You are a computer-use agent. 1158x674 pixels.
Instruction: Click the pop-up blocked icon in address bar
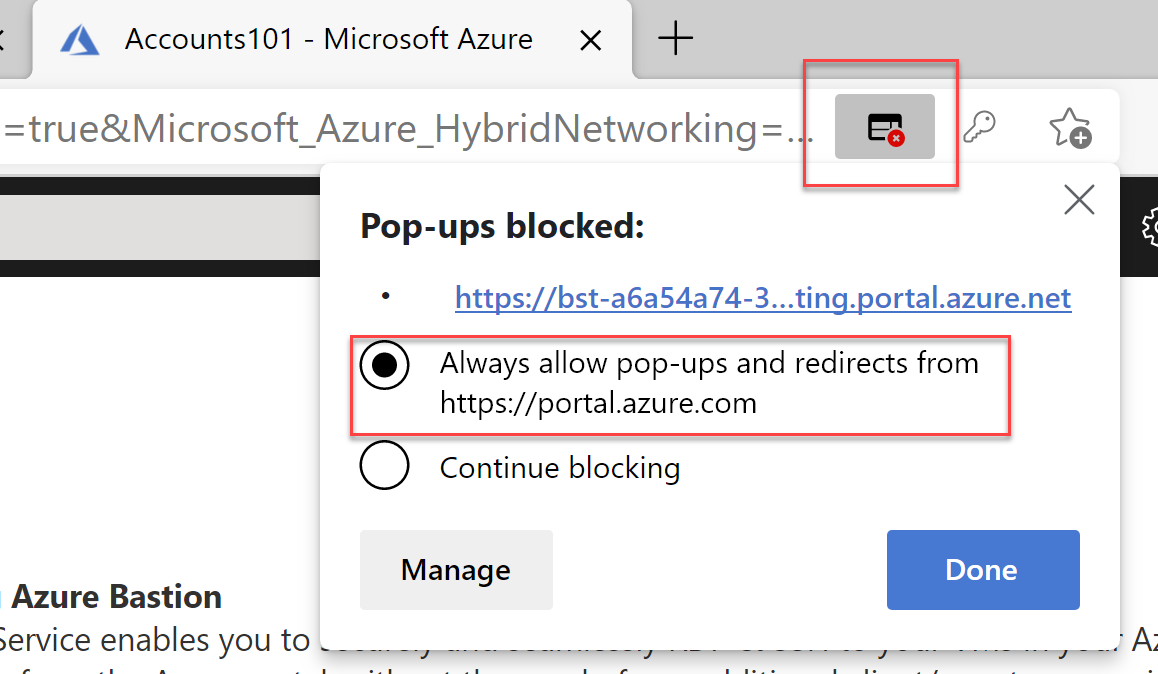[885, 127]
